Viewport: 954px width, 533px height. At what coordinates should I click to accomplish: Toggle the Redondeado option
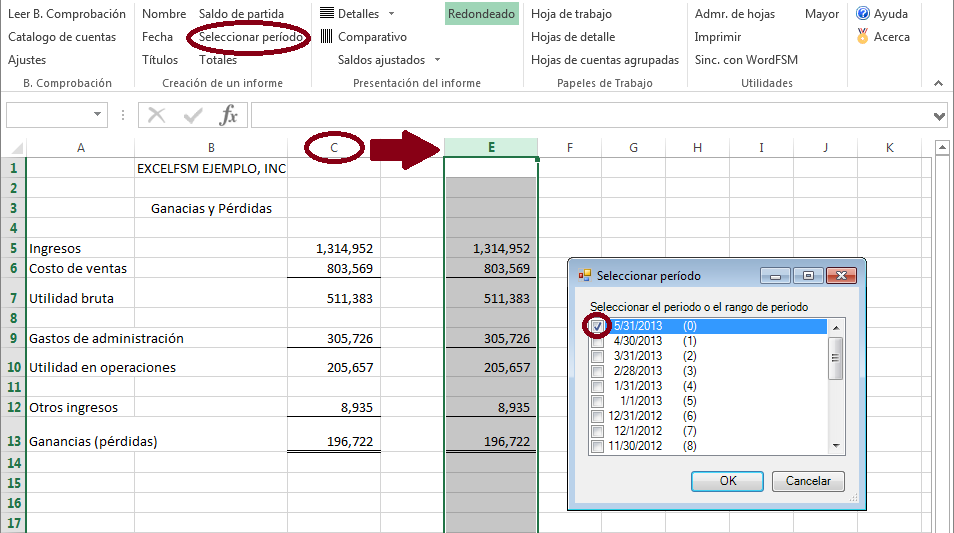pos(481,13)
